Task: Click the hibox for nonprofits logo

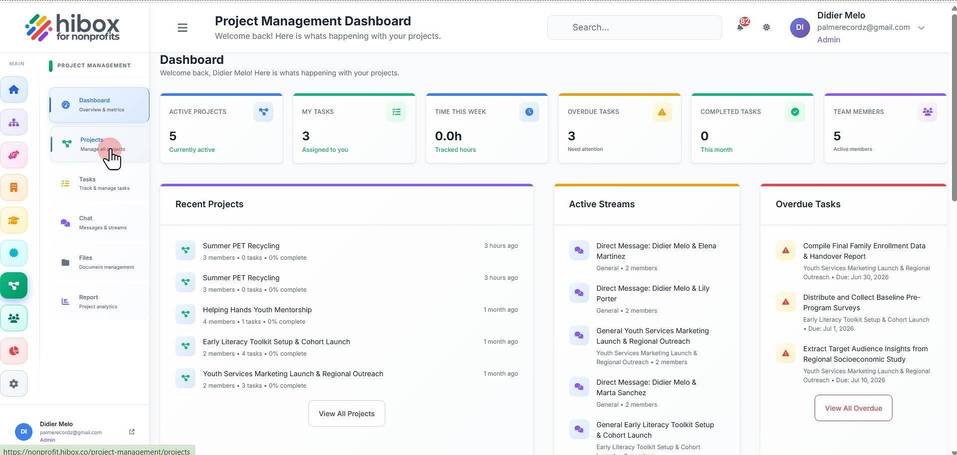Action: 73,27
